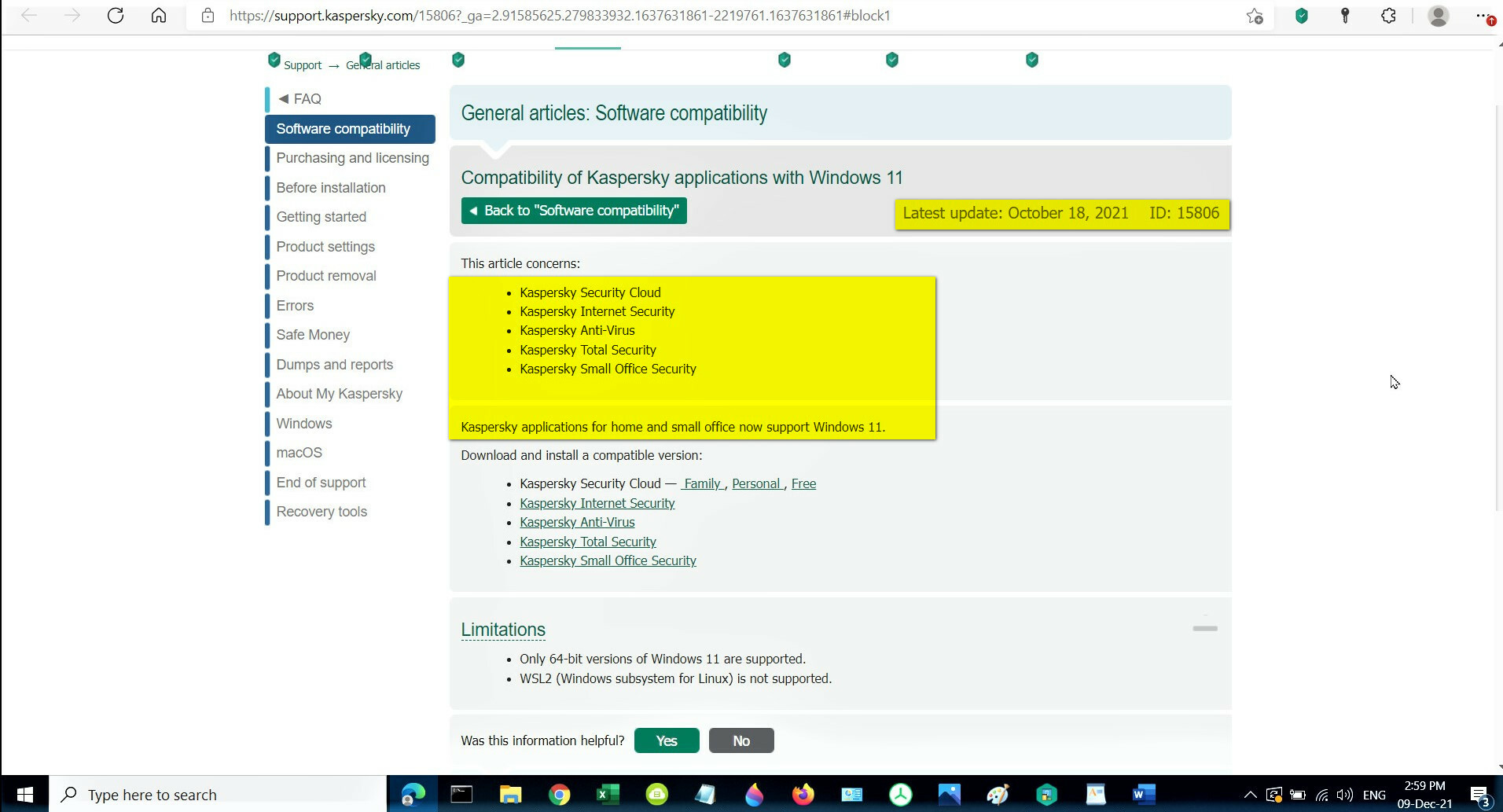Screen dimensions: 1503x812
Task: Open Wi-Fi network tray icon
Action: [1322, 795]
